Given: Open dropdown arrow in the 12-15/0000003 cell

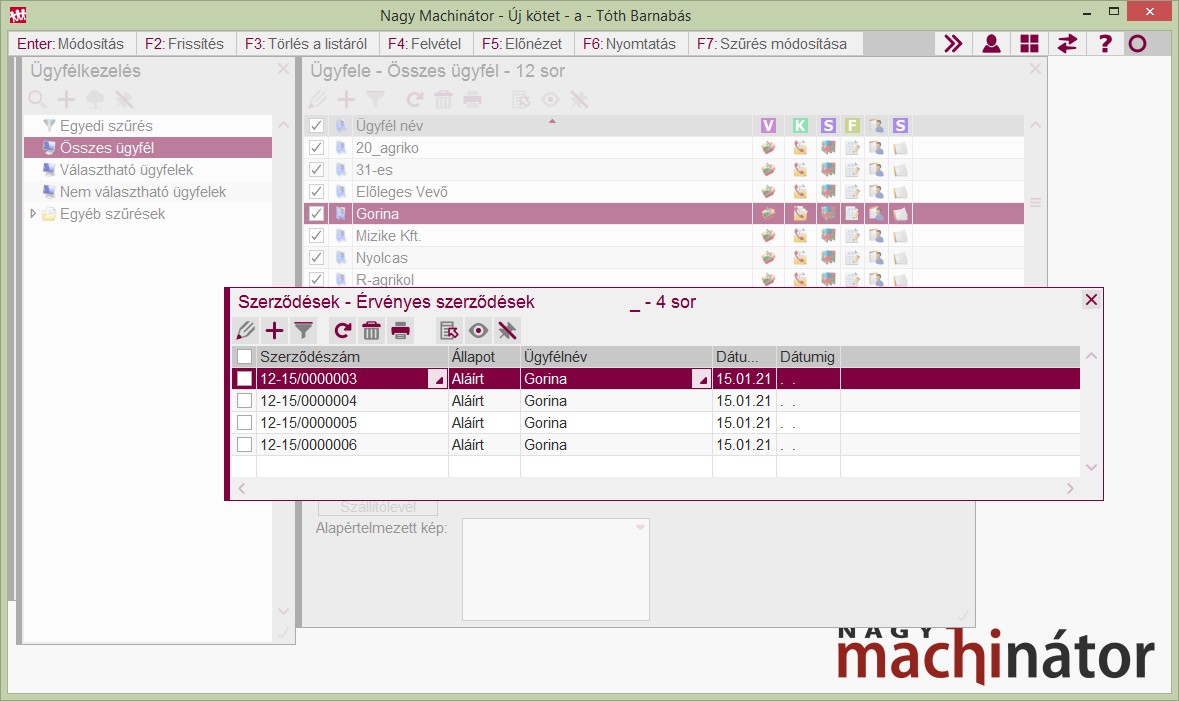Looking at the screenshot, I should coord(438,379).
